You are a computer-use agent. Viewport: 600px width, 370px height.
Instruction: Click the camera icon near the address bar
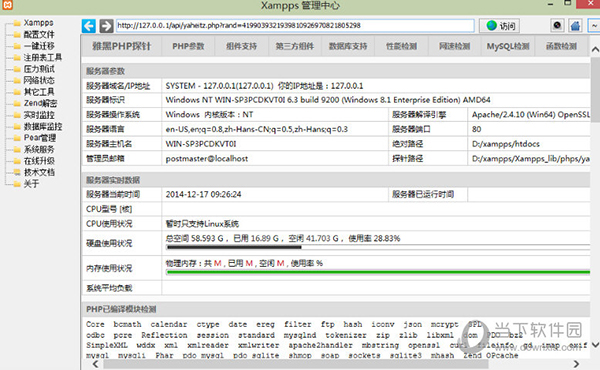coord(557,26)
